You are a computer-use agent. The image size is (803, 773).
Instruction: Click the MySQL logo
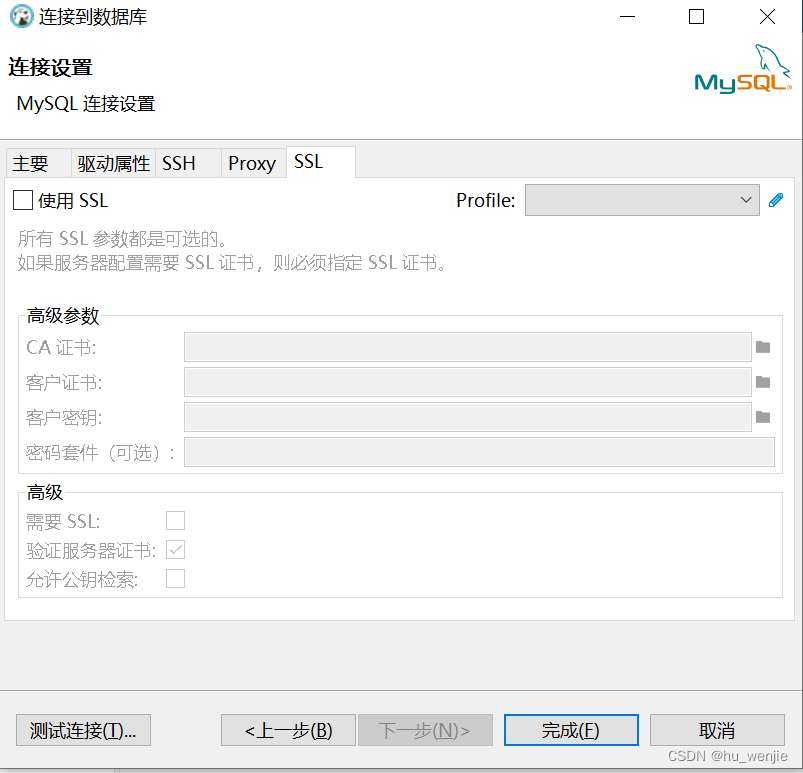pos(741,66)
